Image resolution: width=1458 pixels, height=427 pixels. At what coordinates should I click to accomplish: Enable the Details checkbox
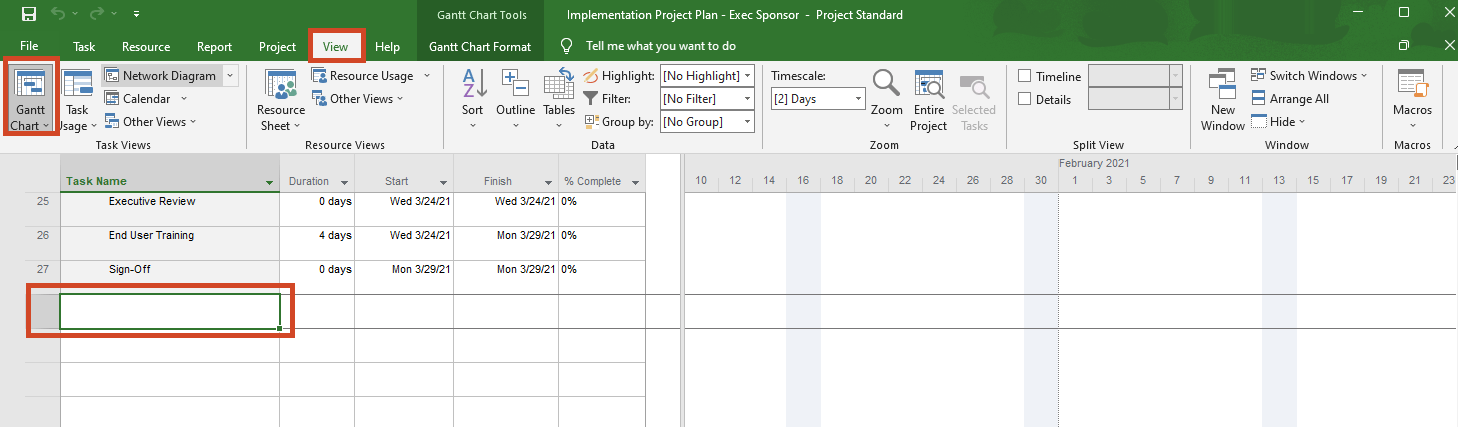coord(1025,99)
